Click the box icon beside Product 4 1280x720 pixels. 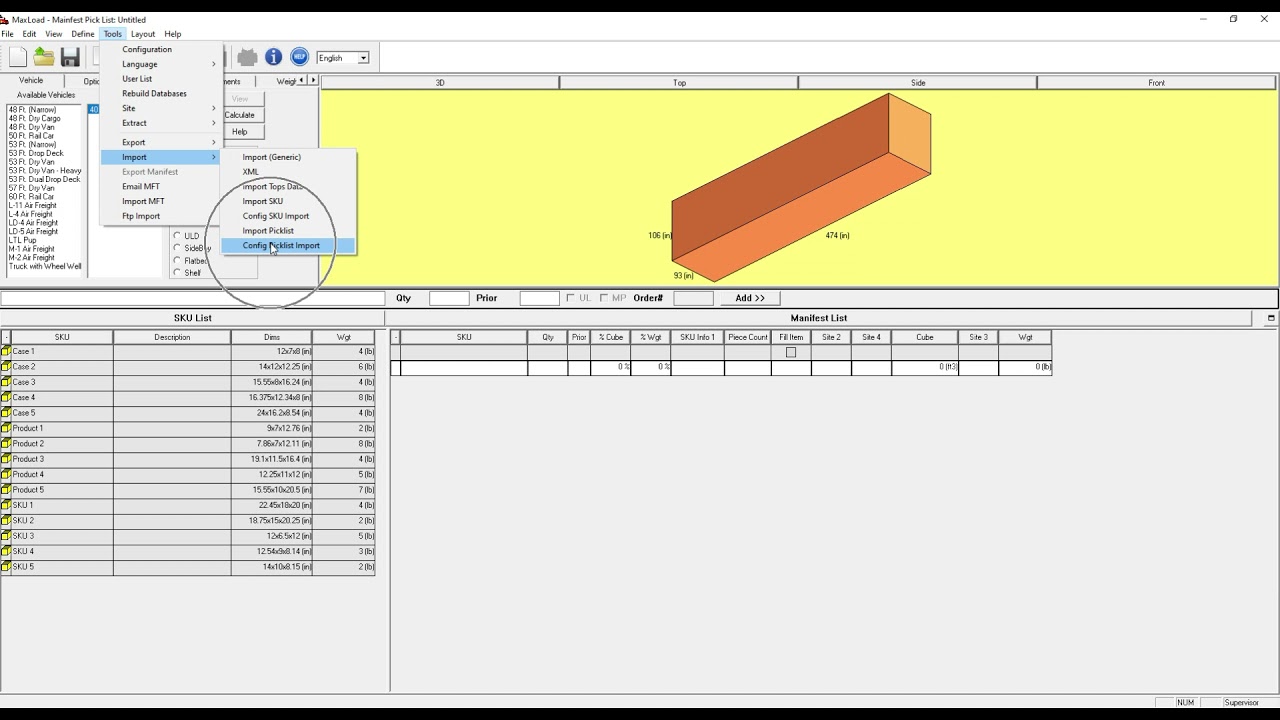pos(6,474)
